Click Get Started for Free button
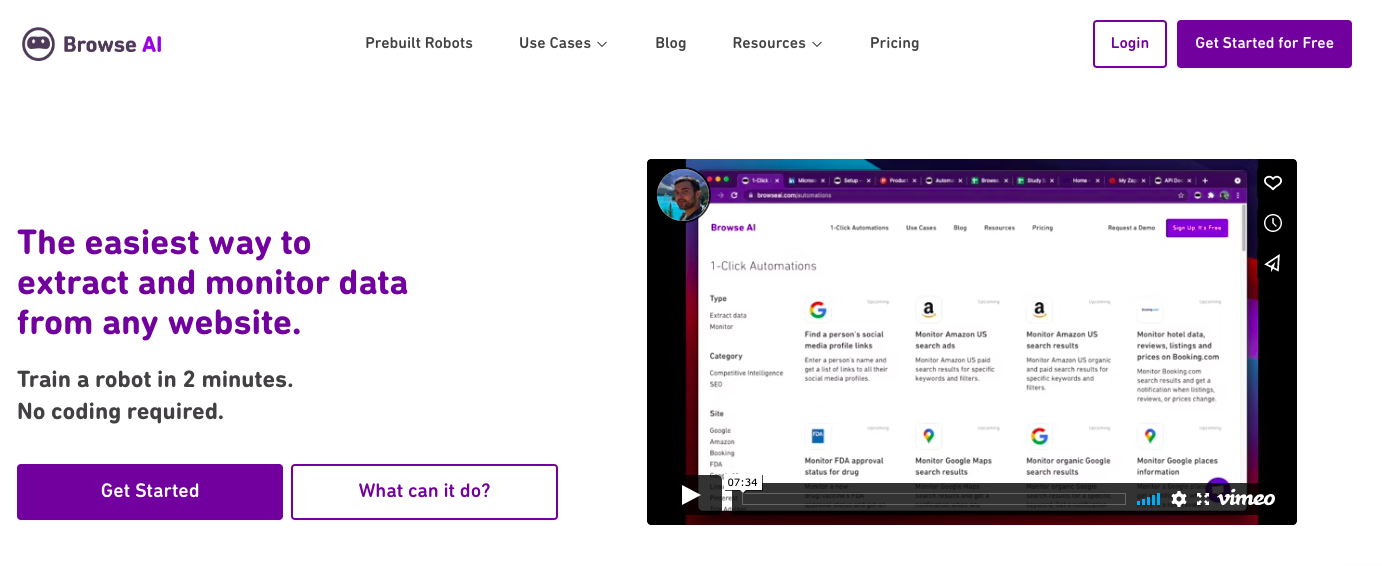1382x566 pixels. click(x=1264, y=44)
